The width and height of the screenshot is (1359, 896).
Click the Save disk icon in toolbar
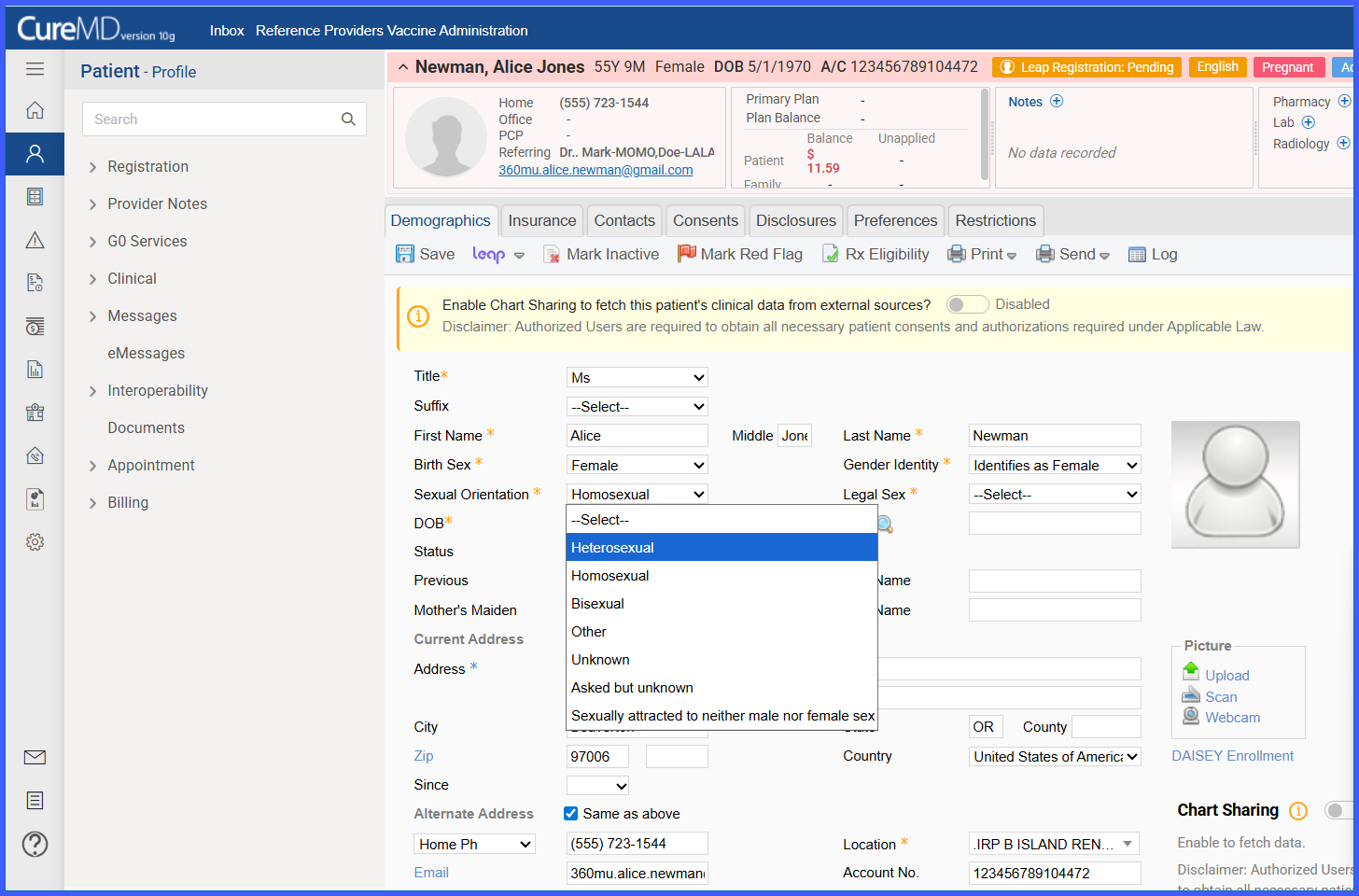coord(405,254)
